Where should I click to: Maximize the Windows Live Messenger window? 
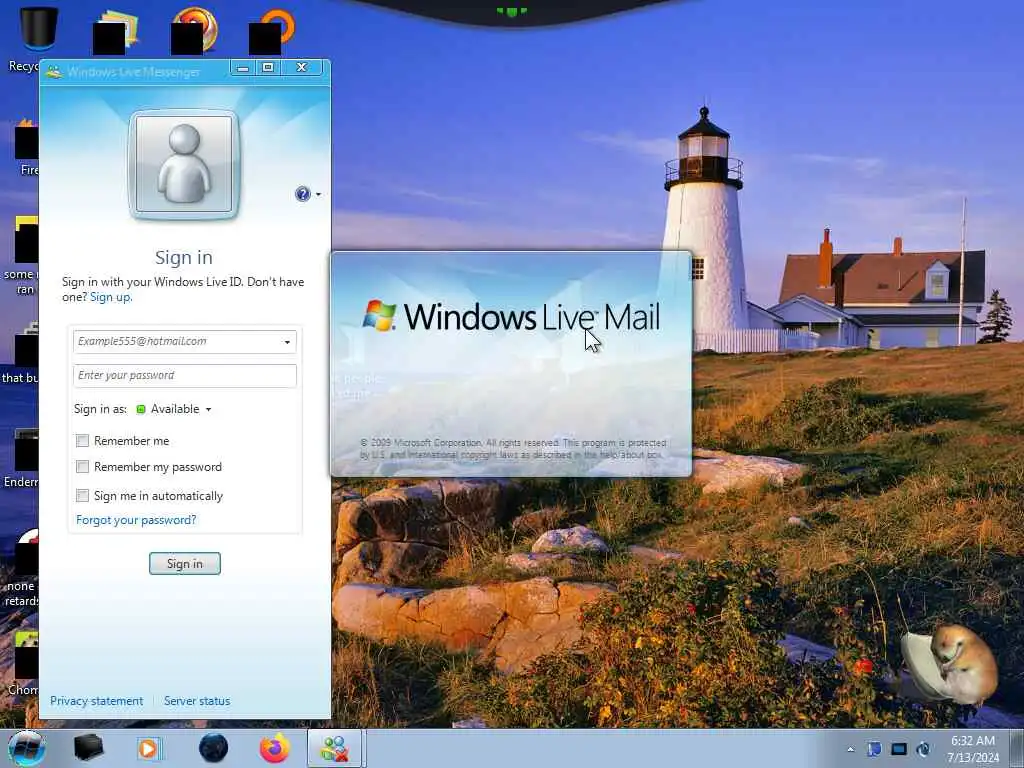(x=268, y=68)
